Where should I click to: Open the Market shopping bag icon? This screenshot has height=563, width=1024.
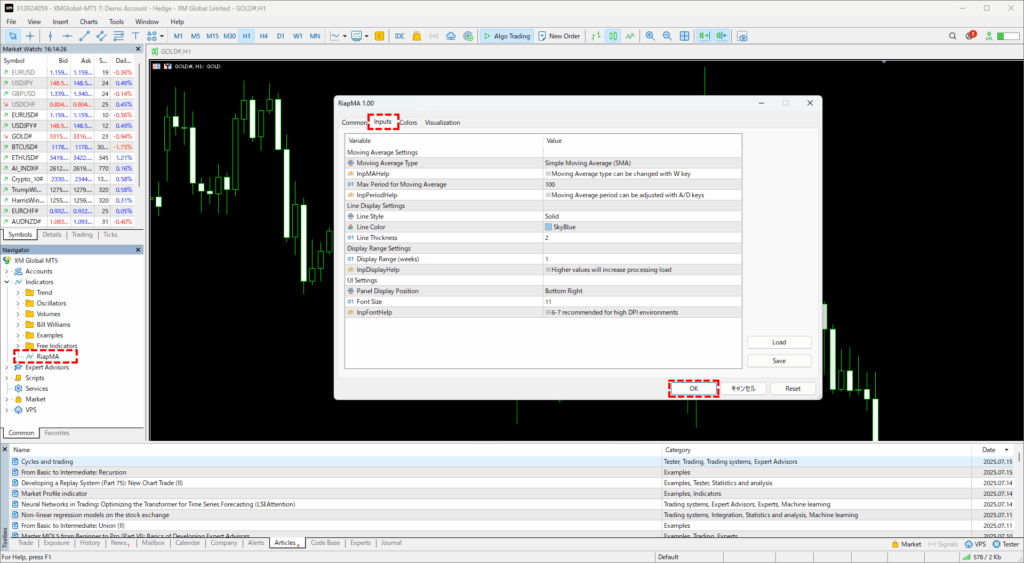click(x=417, y=36)
